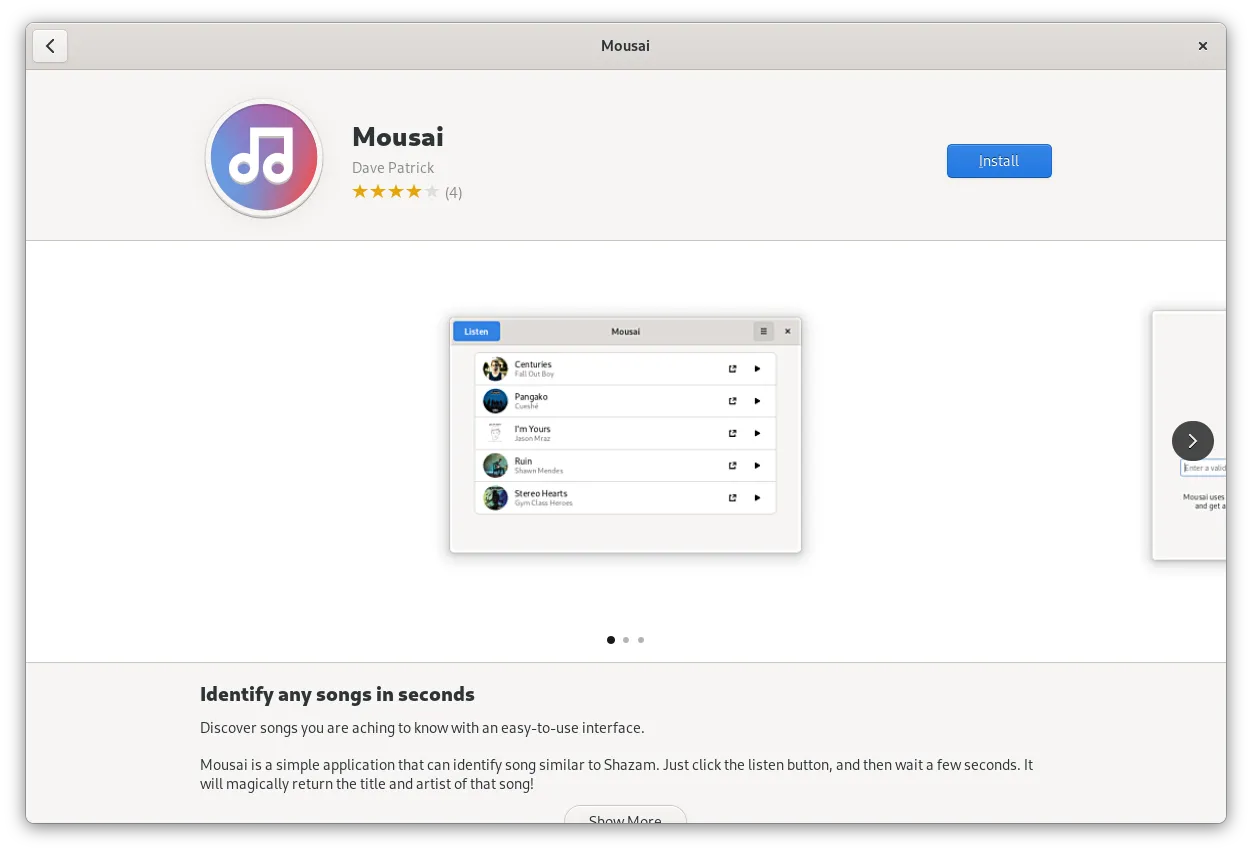Click the Mousai music note app icon
Viewport: 1252px width, 852px height.
(x=264, y=159)
